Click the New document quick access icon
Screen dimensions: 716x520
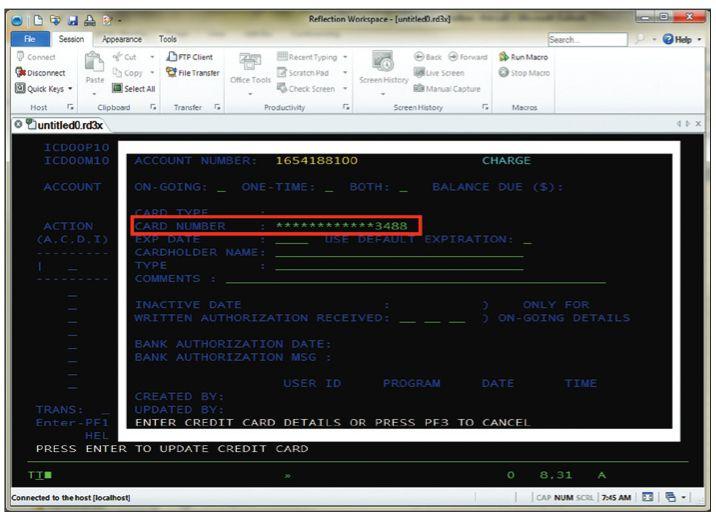point(39,20)
